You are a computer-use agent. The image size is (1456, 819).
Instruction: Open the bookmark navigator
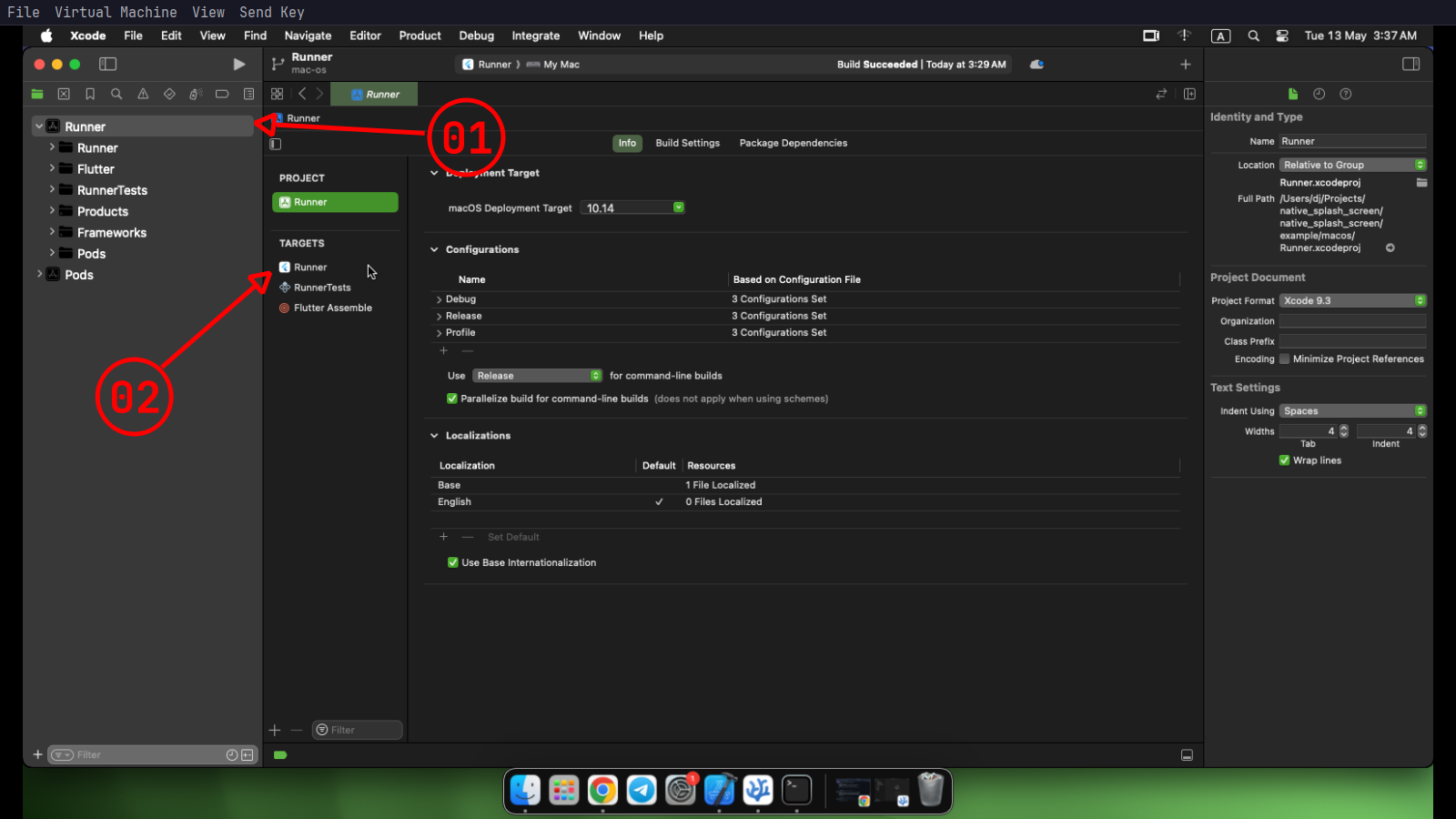pyautogui.click(x=90, y=94)
